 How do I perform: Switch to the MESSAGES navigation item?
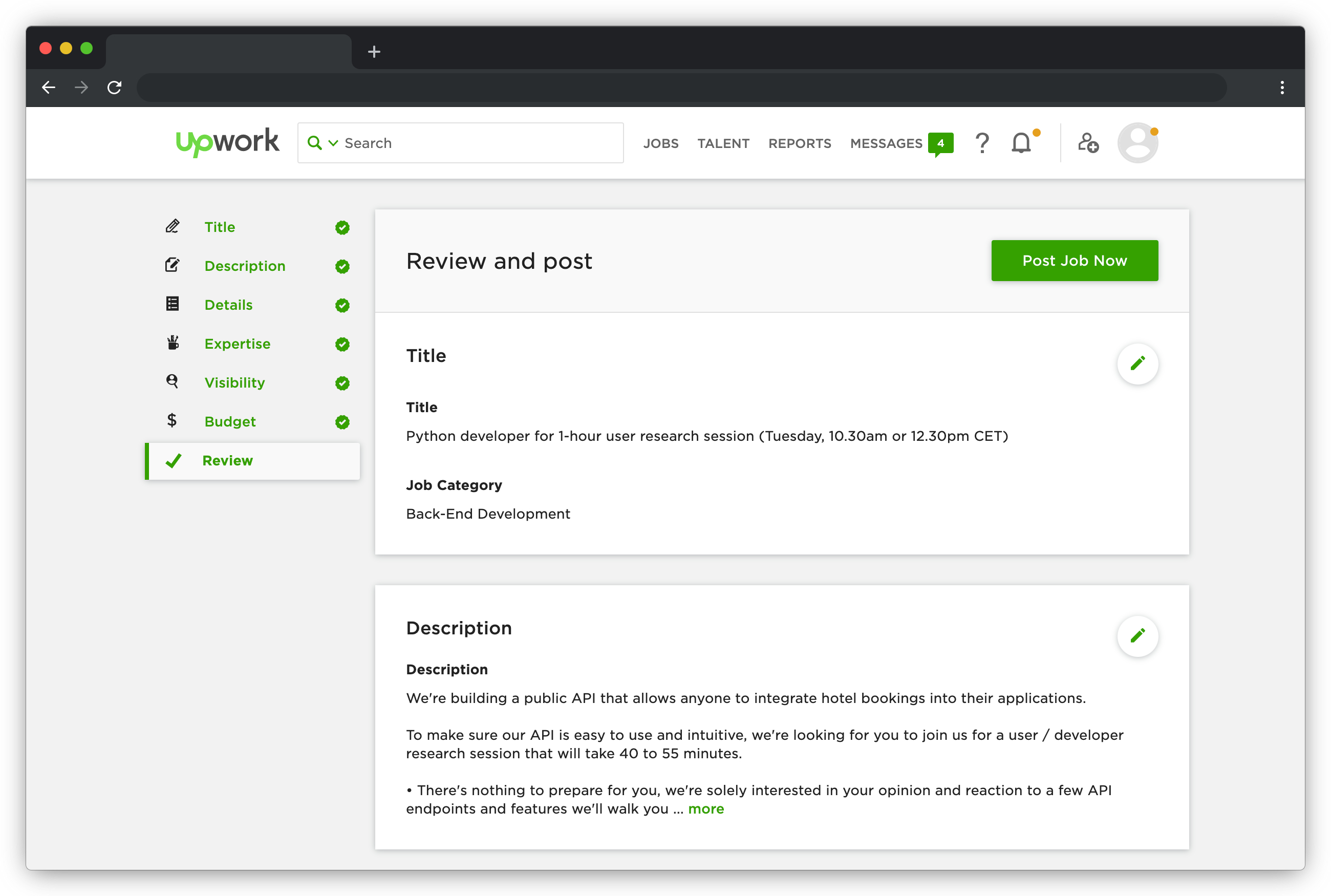pyautogui.click(x=886, y=143)
